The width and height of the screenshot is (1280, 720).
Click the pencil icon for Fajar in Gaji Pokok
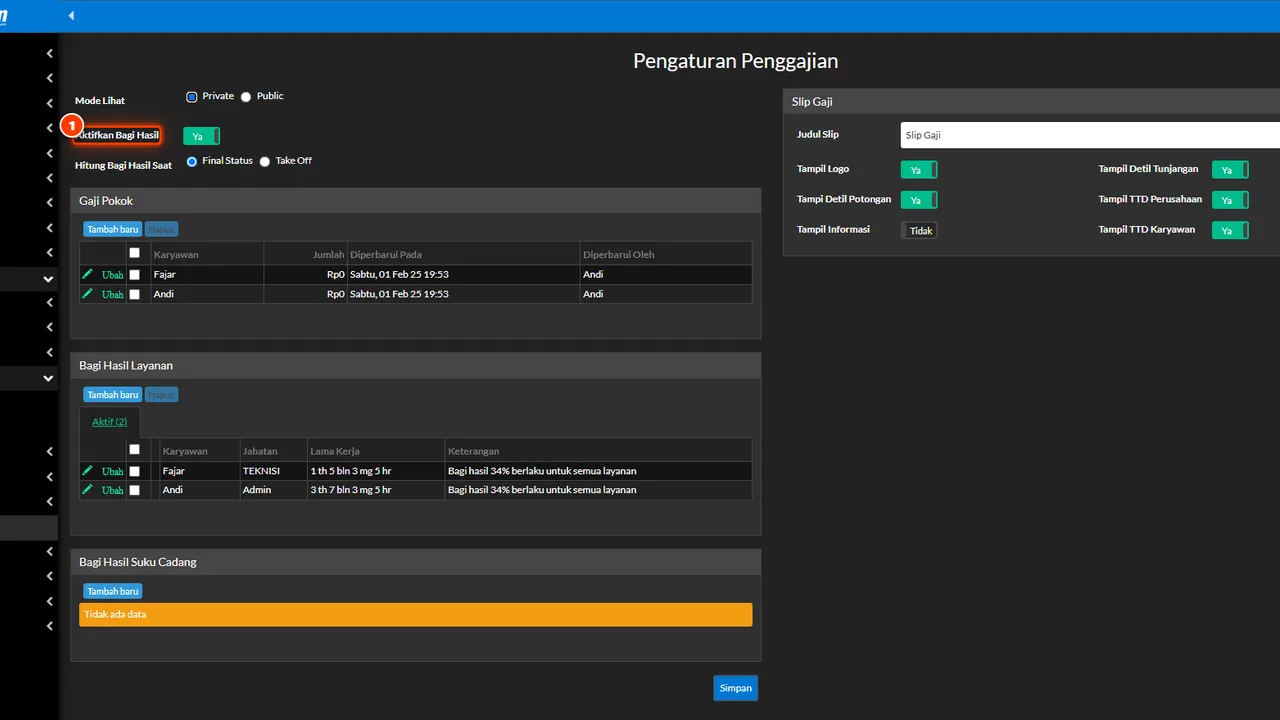coord(87,274)
